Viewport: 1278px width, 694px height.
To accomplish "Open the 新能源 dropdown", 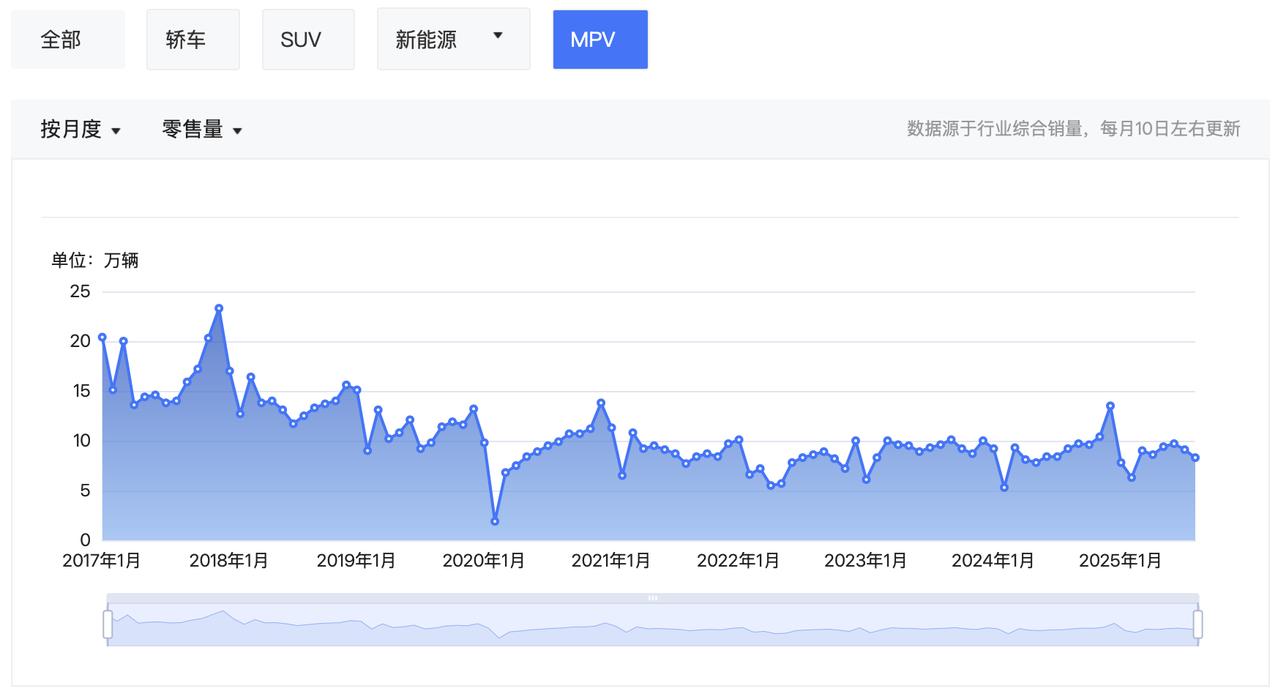I will 453,40.
